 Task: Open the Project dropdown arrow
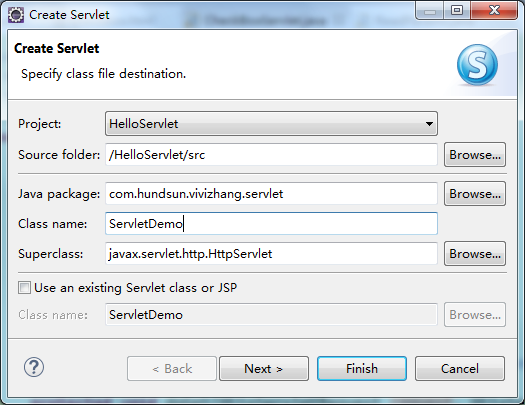click(429, 124)
